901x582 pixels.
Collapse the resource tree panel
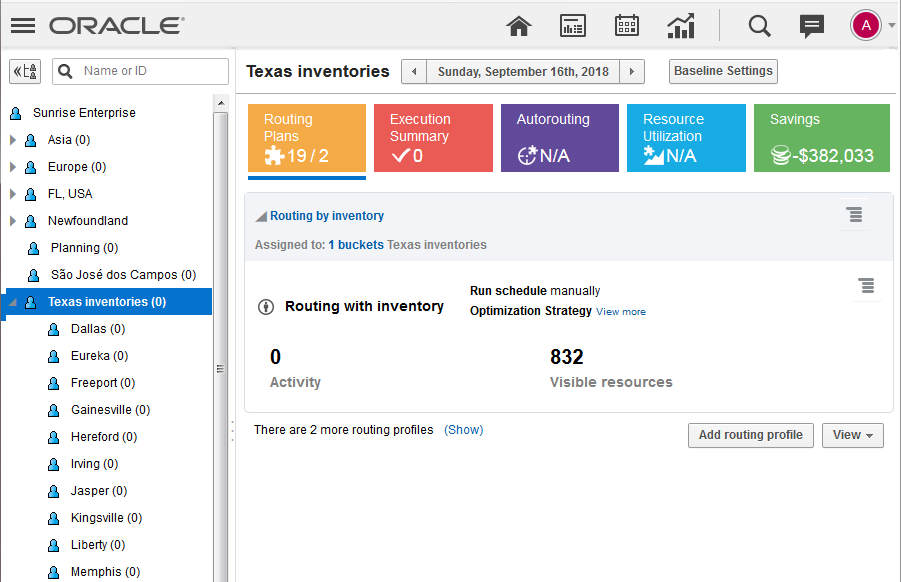point(25,71)
